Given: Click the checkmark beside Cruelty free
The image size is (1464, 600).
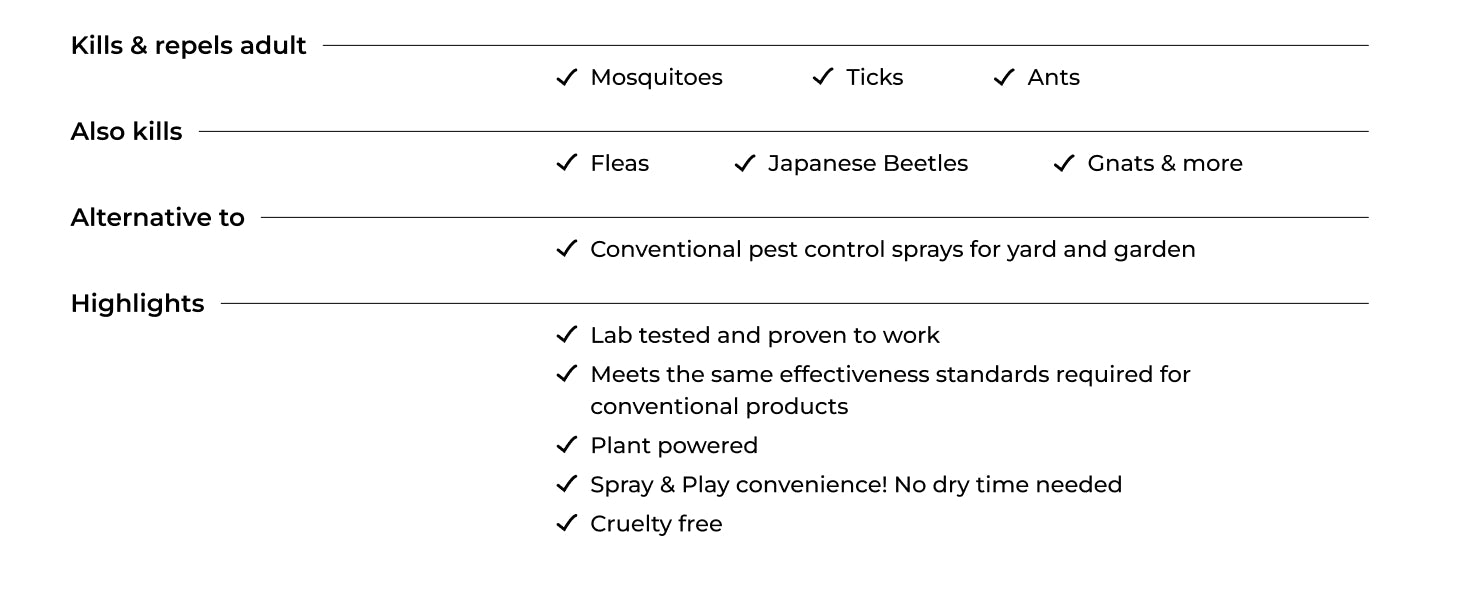Looking at the screenshot, I should click(566, 523).
